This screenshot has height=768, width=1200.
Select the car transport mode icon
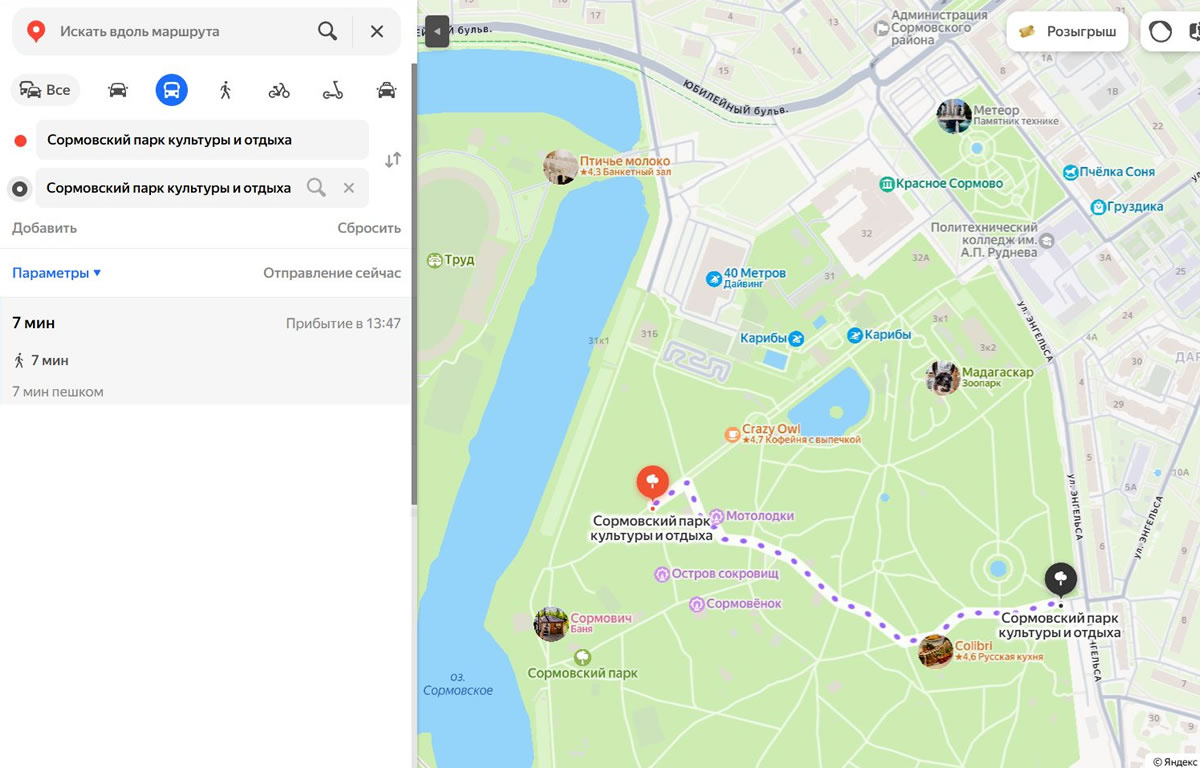click(x=118, y=90)
